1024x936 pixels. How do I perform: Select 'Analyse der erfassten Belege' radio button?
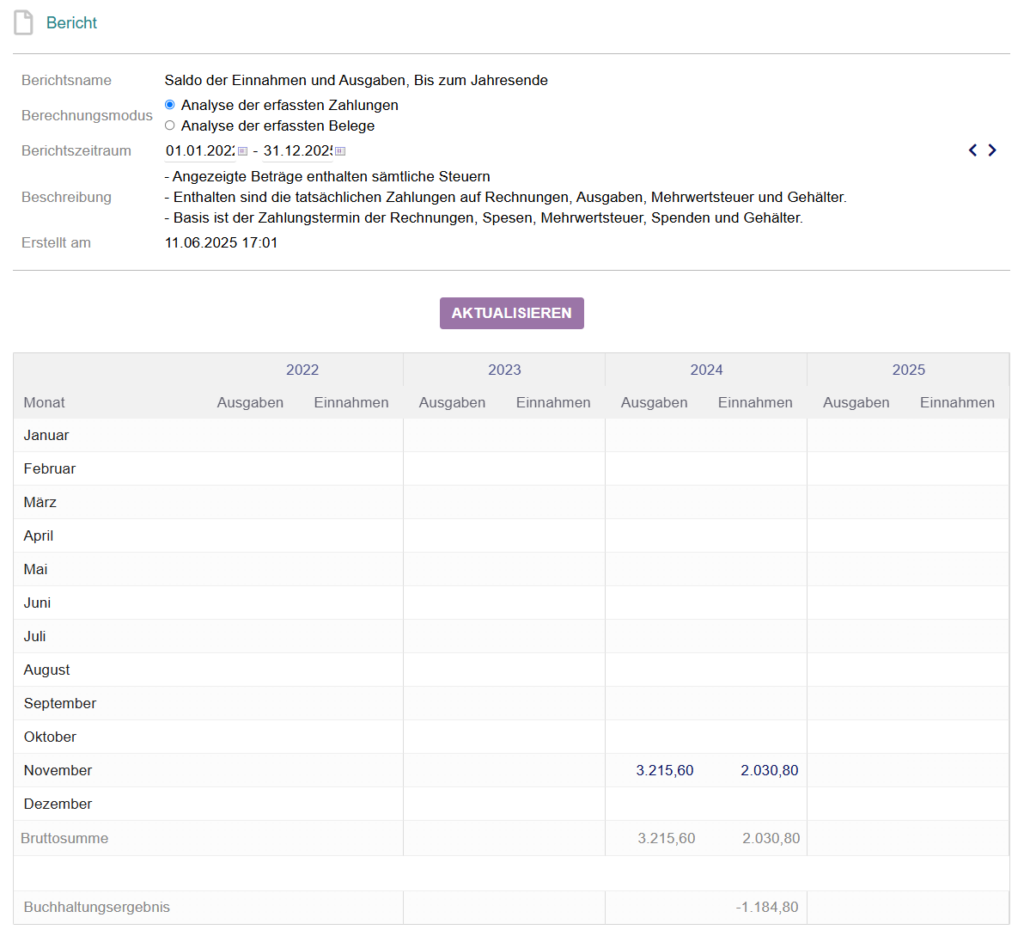coord(170,126)
